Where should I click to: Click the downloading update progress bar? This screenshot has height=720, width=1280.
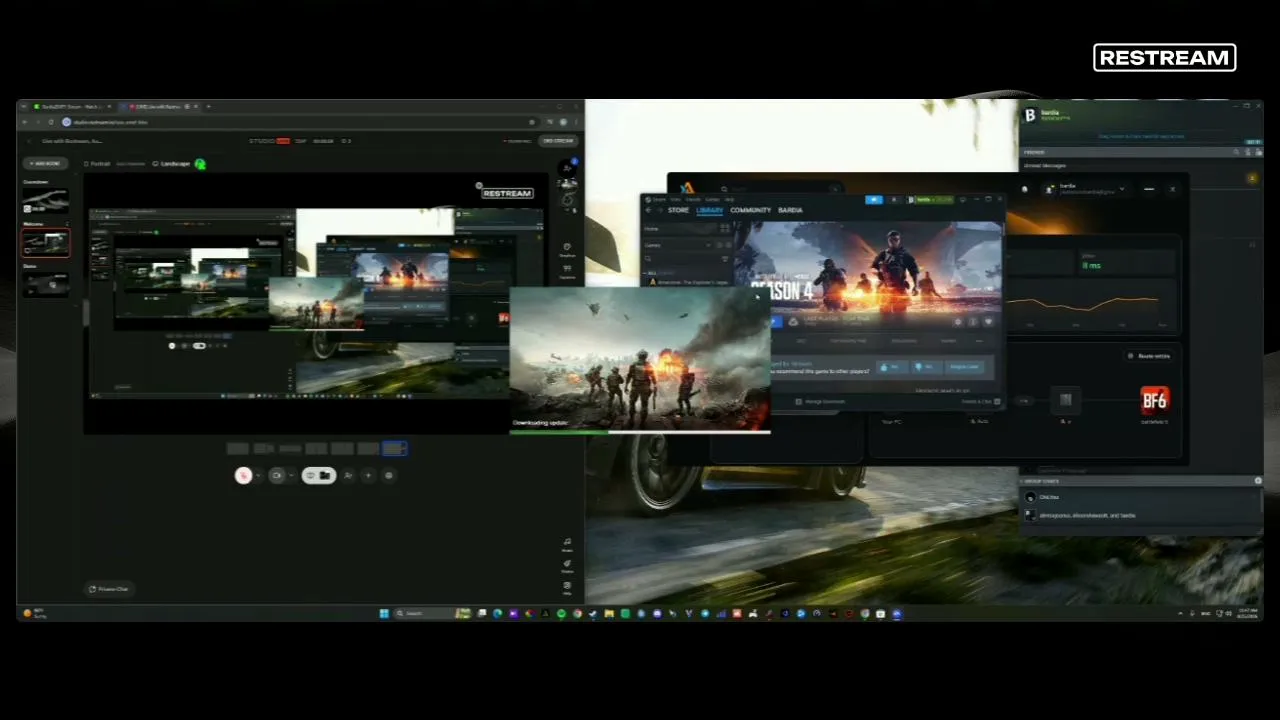coord(640,432)
